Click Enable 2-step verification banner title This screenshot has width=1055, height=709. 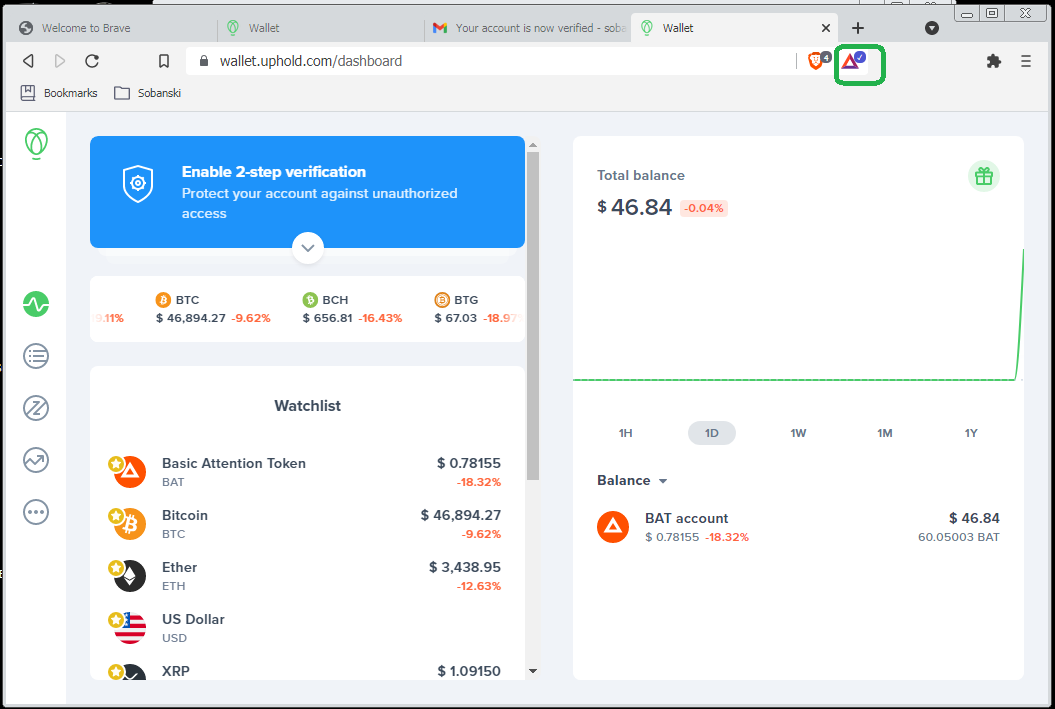(x=274, y=172)
